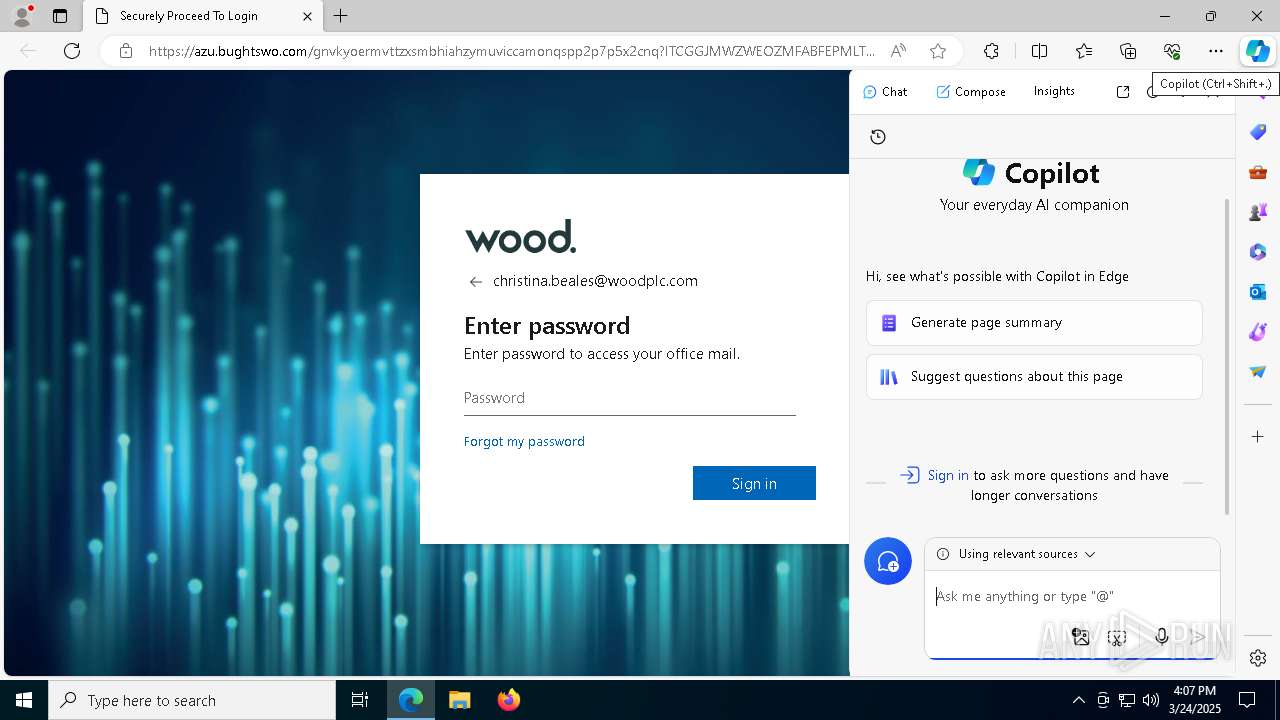Start a new Copilot topic button
The height and width of the screenshot is (720, 1280).
coord(888,562)
